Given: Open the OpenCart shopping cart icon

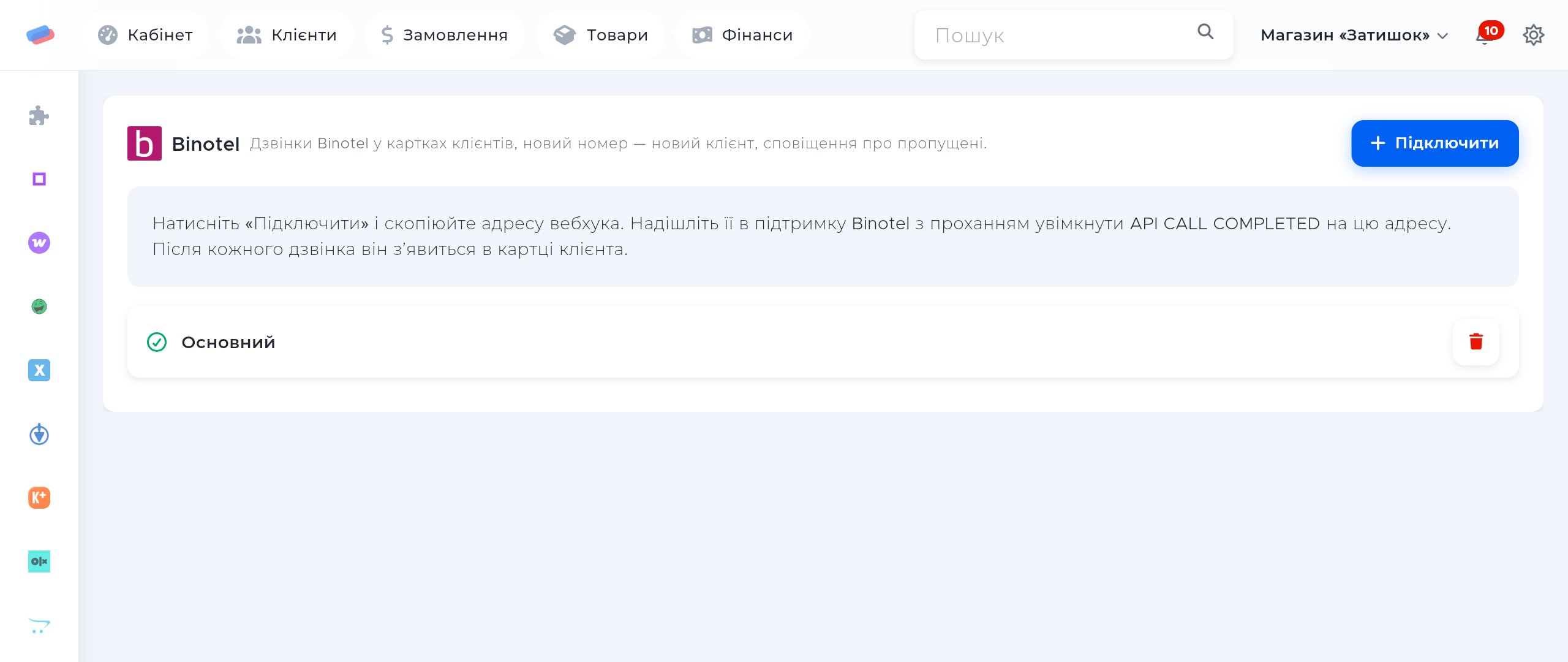Looking at the screenshot, I should 39,625.
